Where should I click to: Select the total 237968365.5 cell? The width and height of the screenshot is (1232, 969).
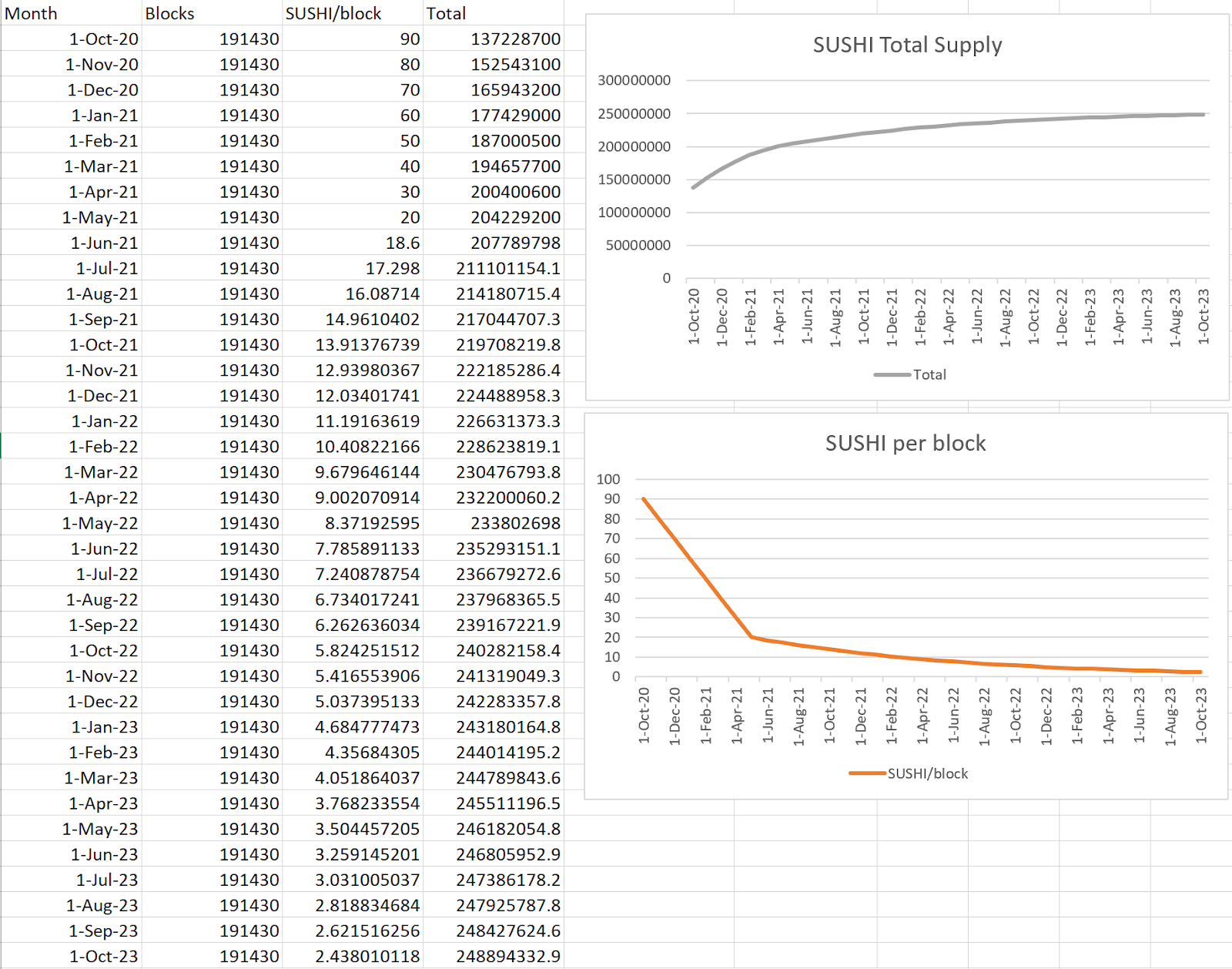pyautogui.click(x=493, y=599)
